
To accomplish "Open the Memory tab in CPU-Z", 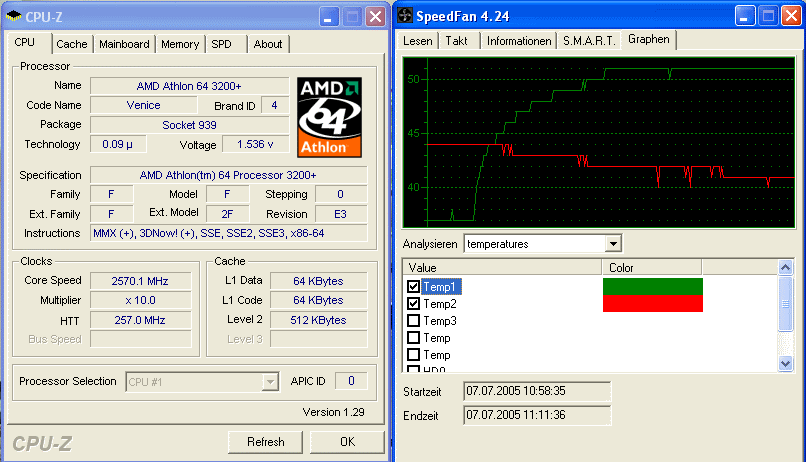I will tap(180, 44).
